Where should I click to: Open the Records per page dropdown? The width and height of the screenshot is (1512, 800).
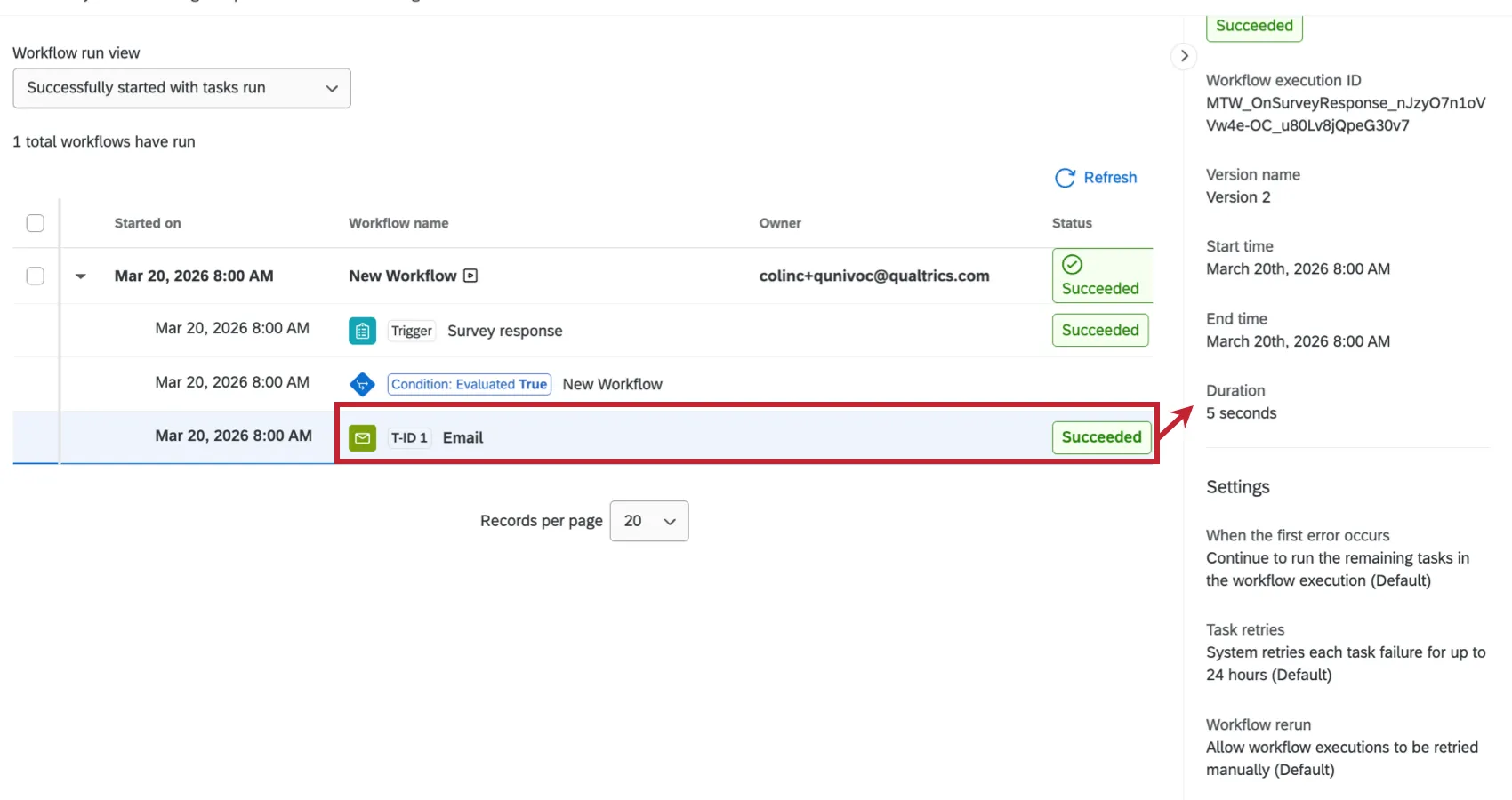[x=649, y=521]
